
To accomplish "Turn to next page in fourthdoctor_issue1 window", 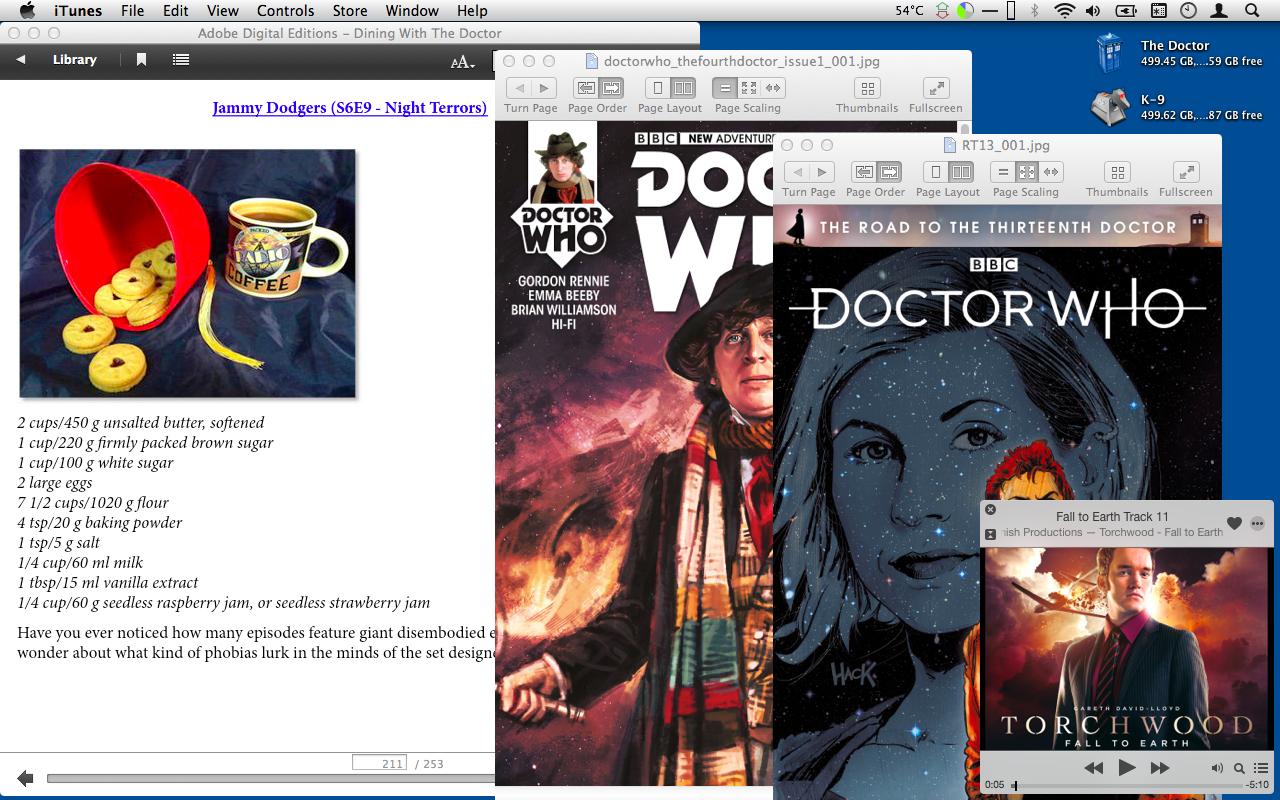I will coord(544,88).
